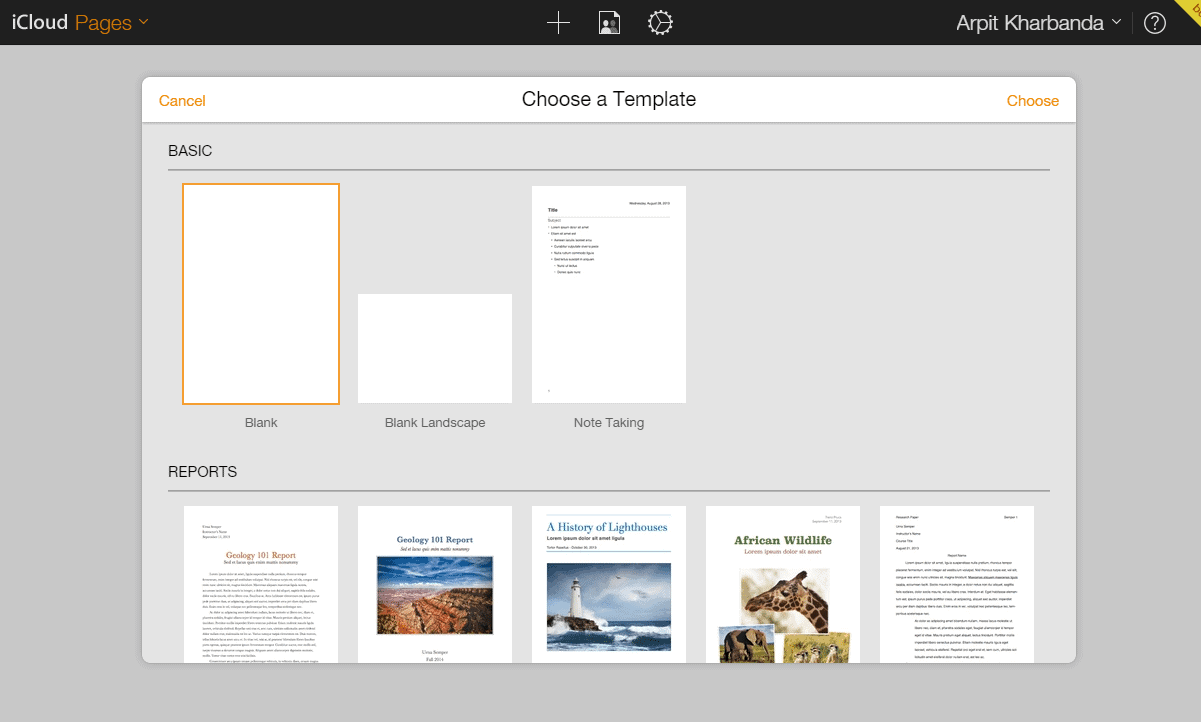Pick the Geology 101 Report template with canyon photo

[435, 583]
